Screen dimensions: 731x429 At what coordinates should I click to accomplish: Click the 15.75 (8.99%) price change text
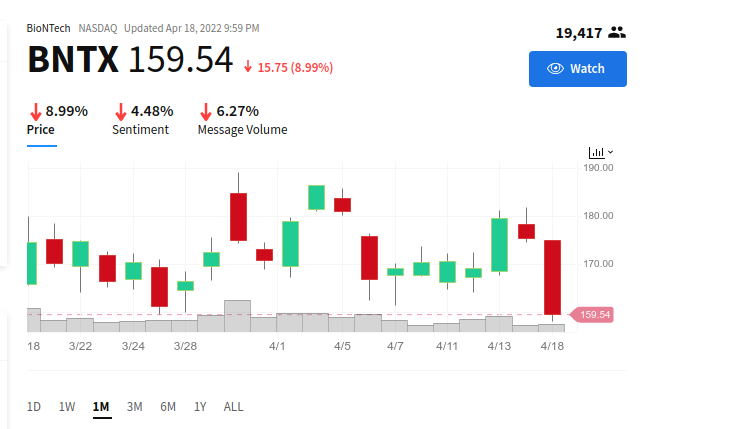295,68
